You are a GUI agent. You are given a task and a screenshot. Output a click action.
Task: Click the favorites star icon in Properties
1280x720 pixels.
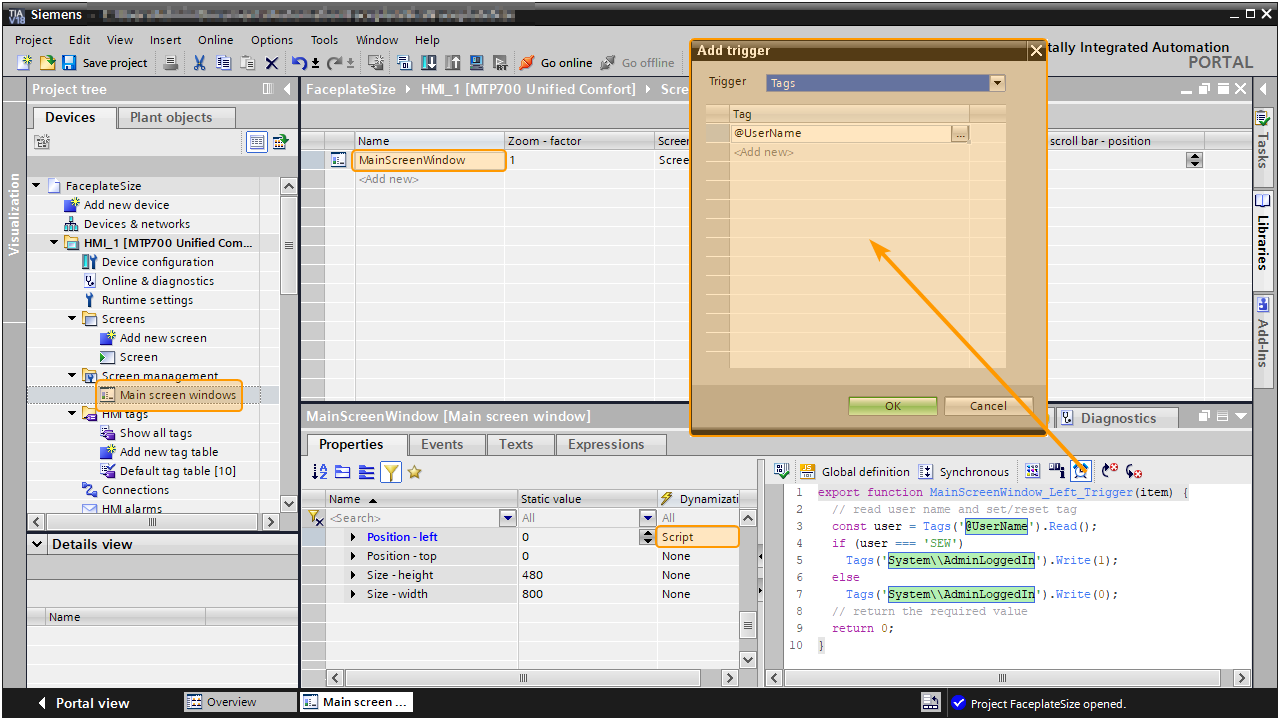pyautogui.click(x=414, y=472)
